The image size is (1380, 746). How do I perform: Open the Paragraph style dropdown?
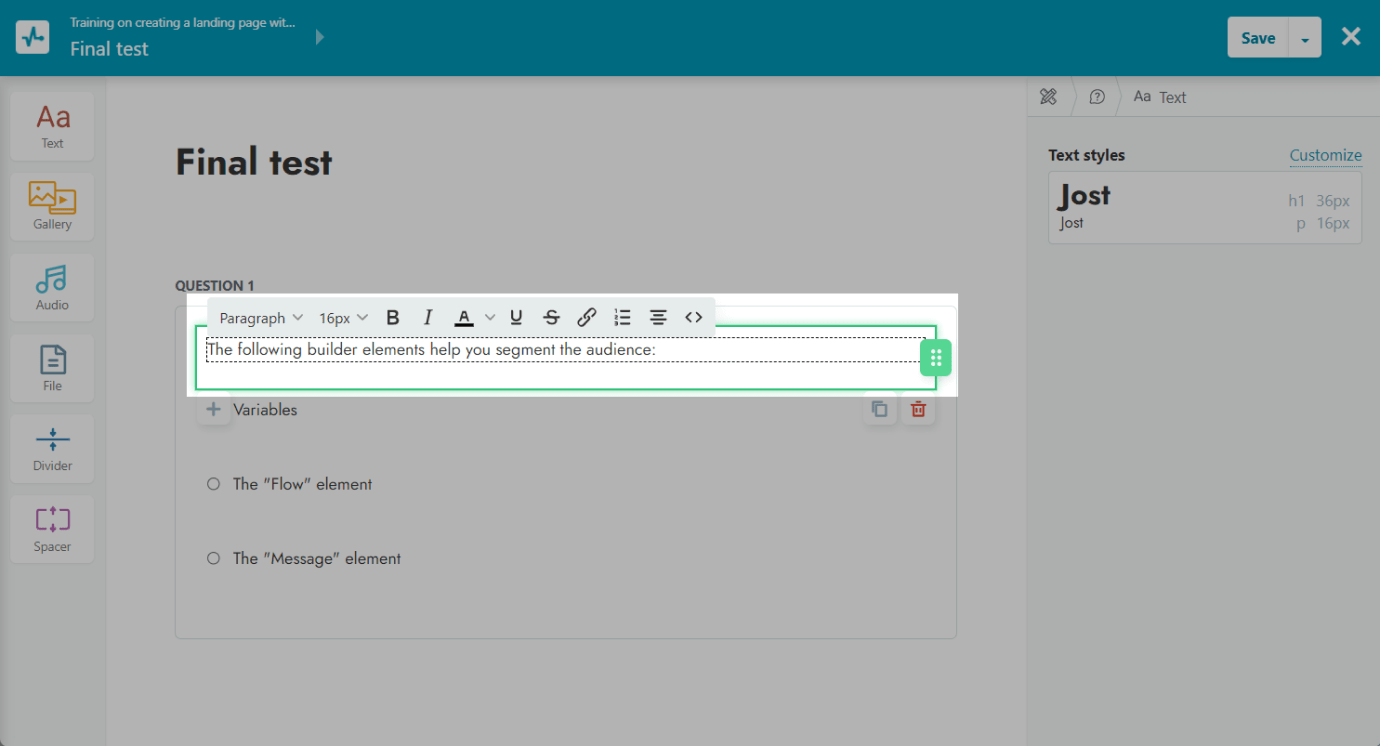click(x=260, y=318)
